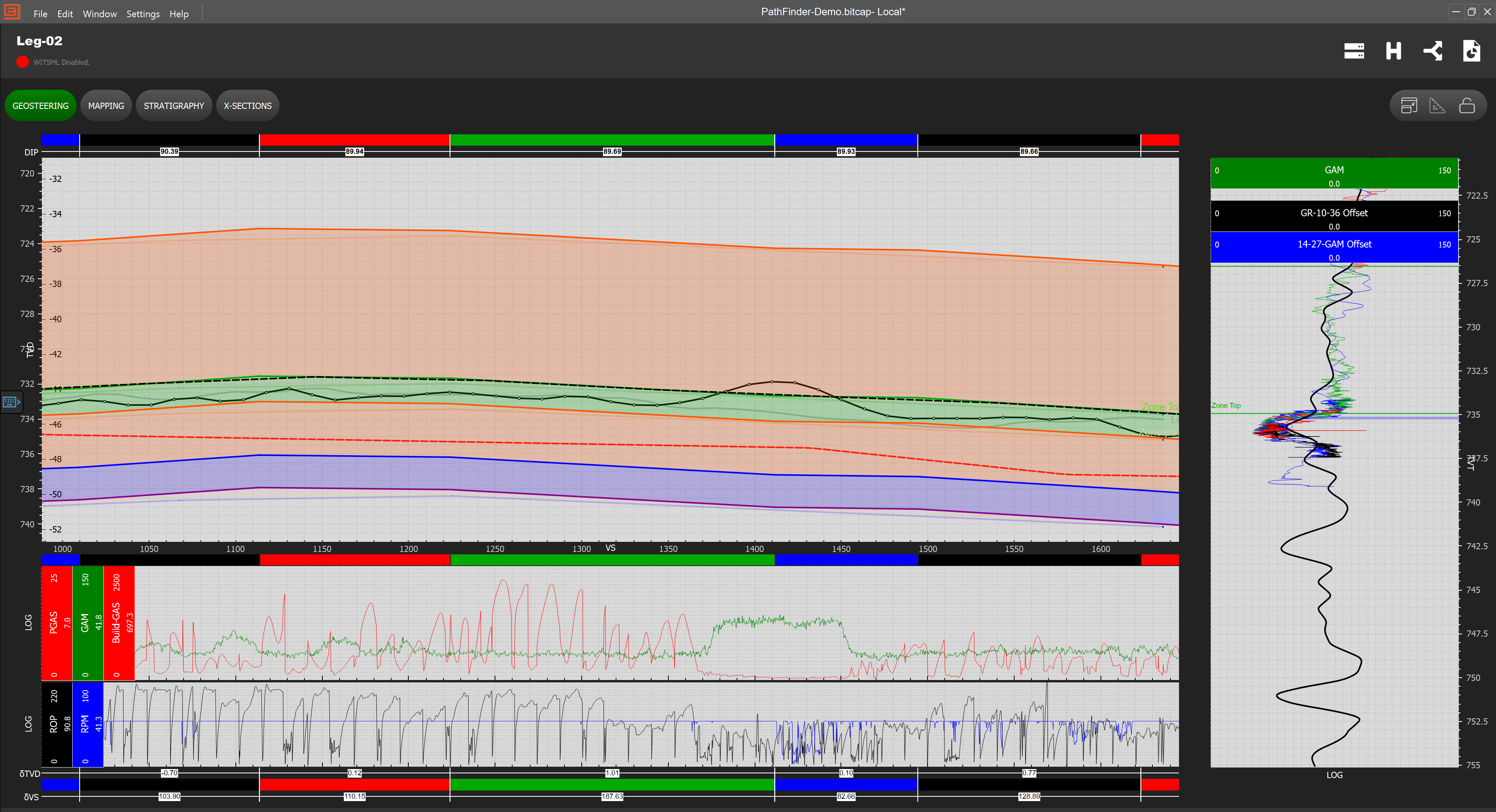The height and width of the screenshot is (812, 1496).
Task: Click the 89.94 dip value label
Action: (355, 151)
